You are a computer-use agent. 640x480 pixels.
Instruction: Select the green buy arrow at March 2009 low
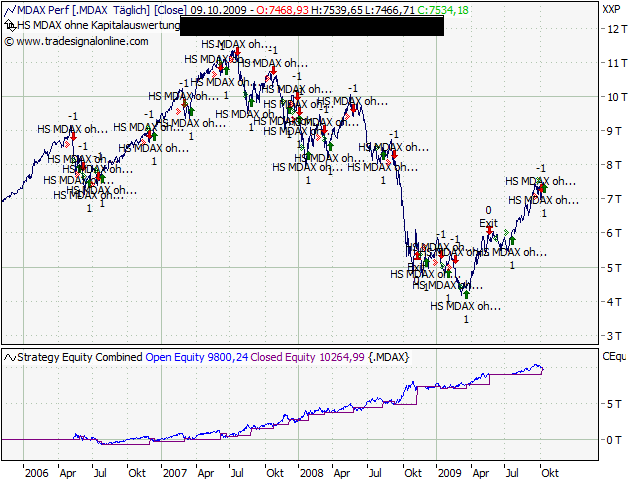466,293
